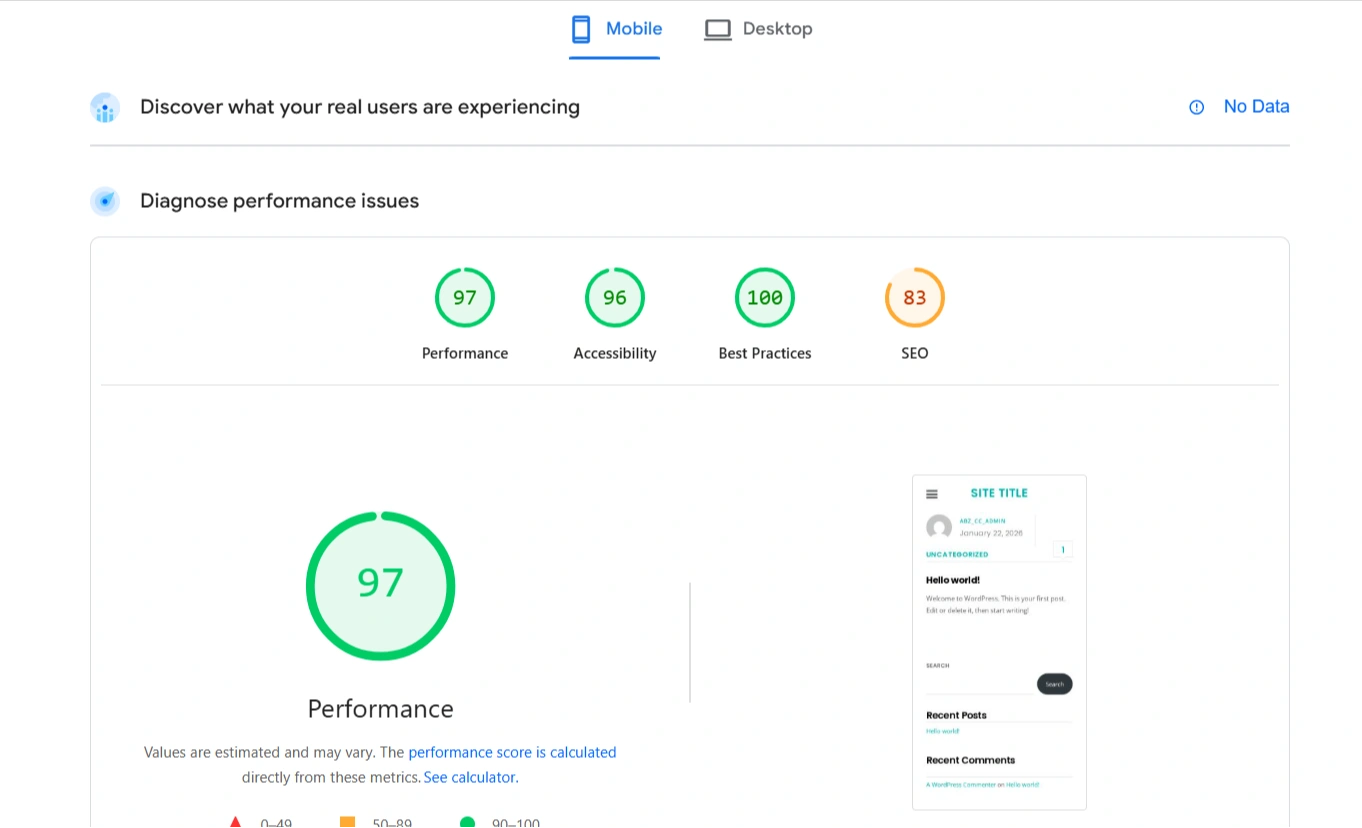
Task: Click the large 97 performance gauge
Action: pos(381,586)
